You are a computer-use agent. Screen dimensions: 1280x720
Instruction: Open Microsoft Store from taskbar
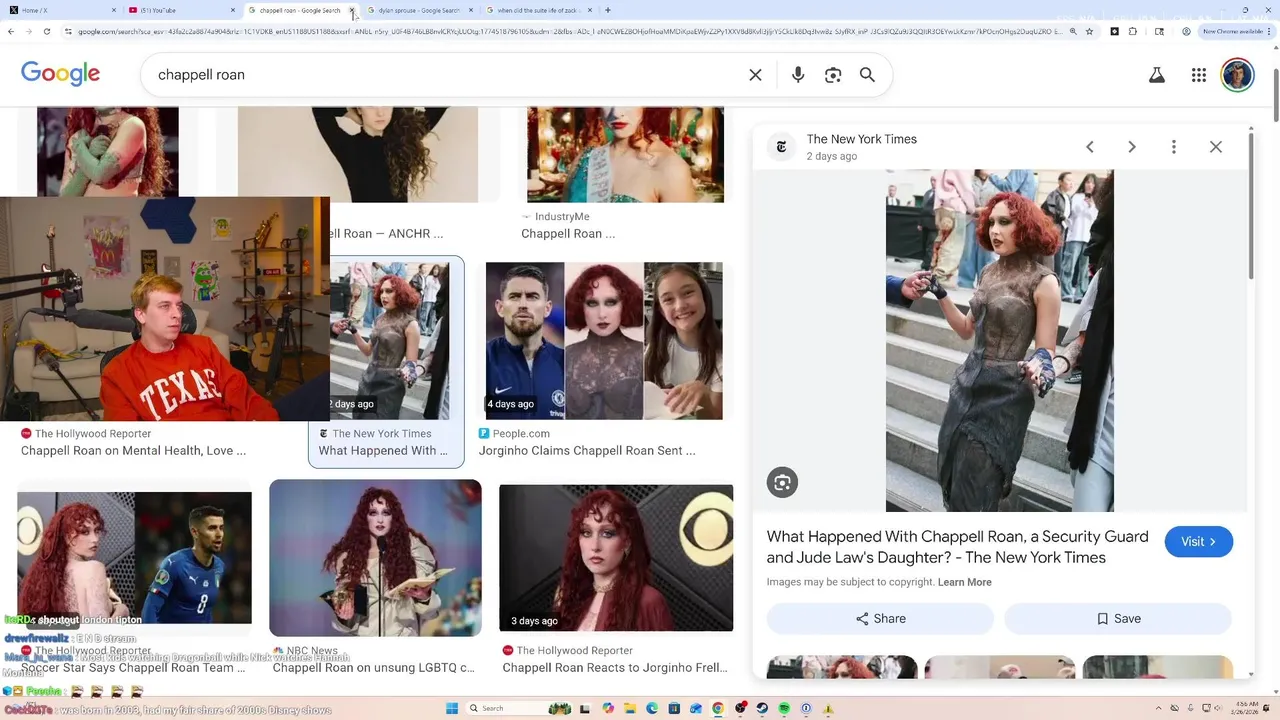674,708
